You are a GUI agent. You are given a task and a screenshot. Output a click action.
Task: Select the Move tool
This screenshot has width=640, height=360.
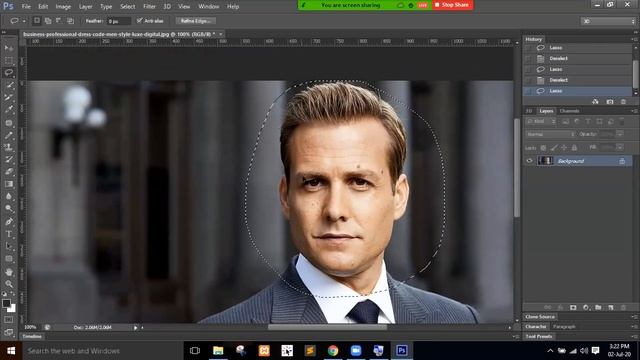[9, 48]
